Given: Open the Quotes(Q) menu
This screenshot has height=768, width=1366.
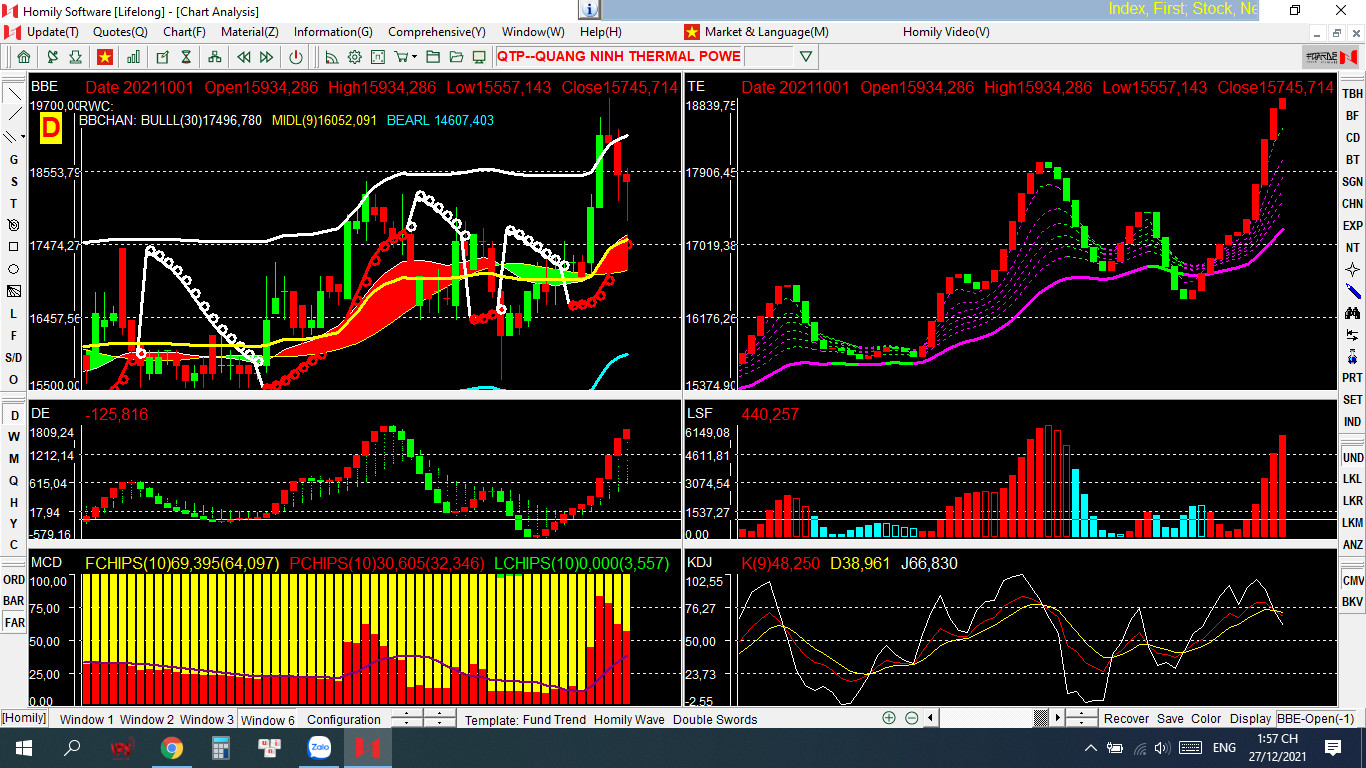Looking at the screenshot, I should [120, 32].
